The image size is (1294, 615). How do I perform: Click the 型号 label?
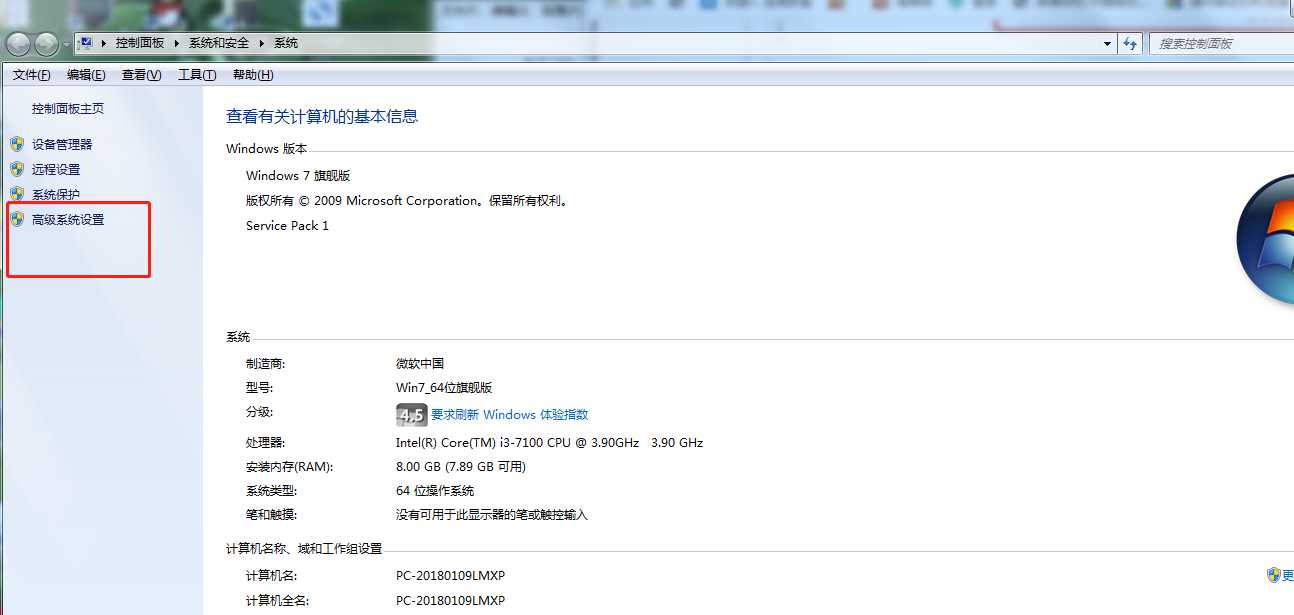coord(259,388)
